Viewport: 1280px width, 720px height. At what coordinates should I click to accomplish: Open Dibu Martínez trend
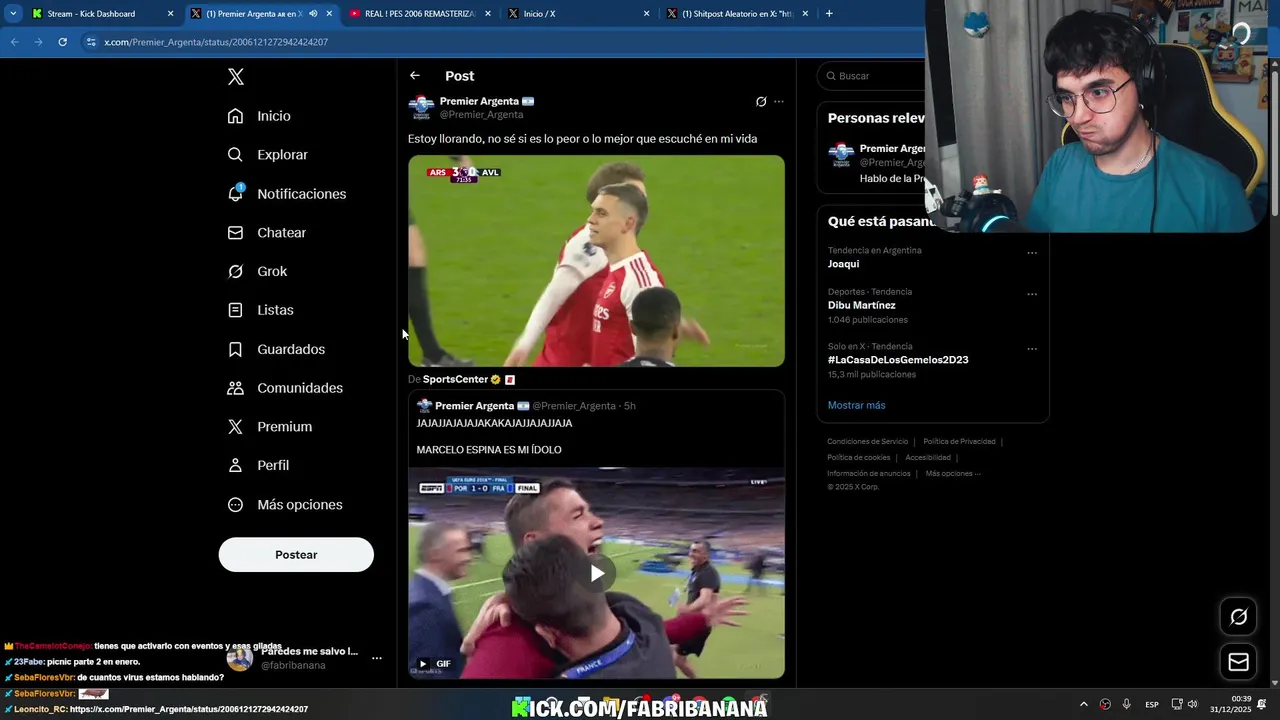point(861,305)
